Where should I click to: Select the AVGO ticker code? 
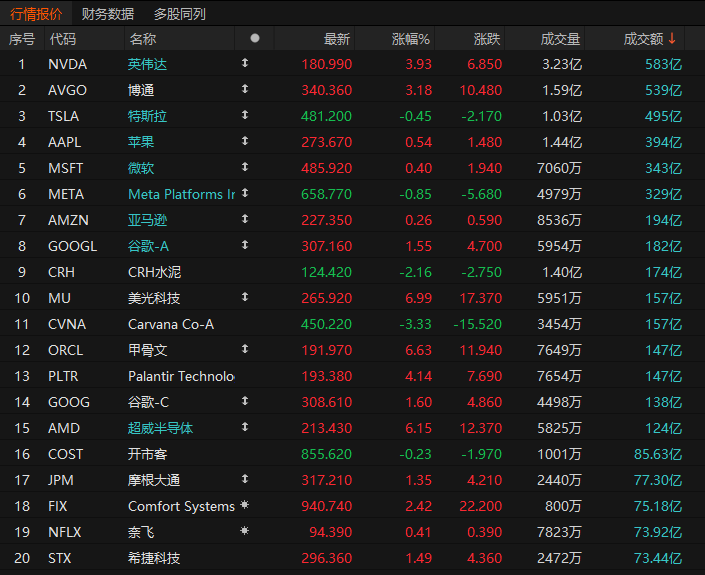tap(67, 90)
